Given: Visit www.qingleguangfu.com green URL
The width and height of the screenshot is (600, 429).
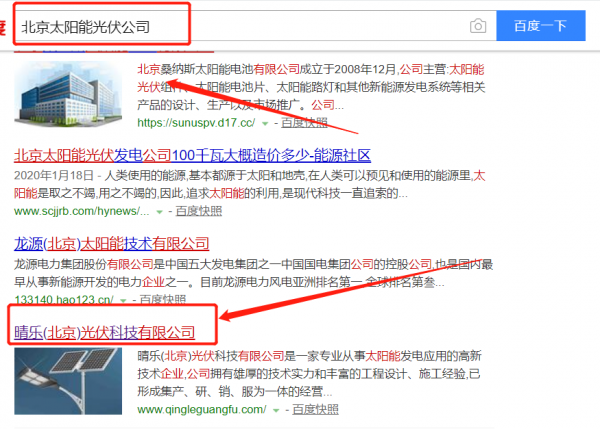Looking at the screenshot, I should pos(202,409).
